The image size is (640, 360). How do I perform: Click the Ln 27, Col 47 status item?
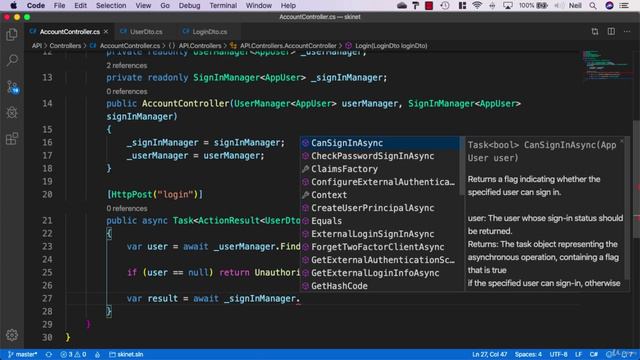click(x=489, y=354)
